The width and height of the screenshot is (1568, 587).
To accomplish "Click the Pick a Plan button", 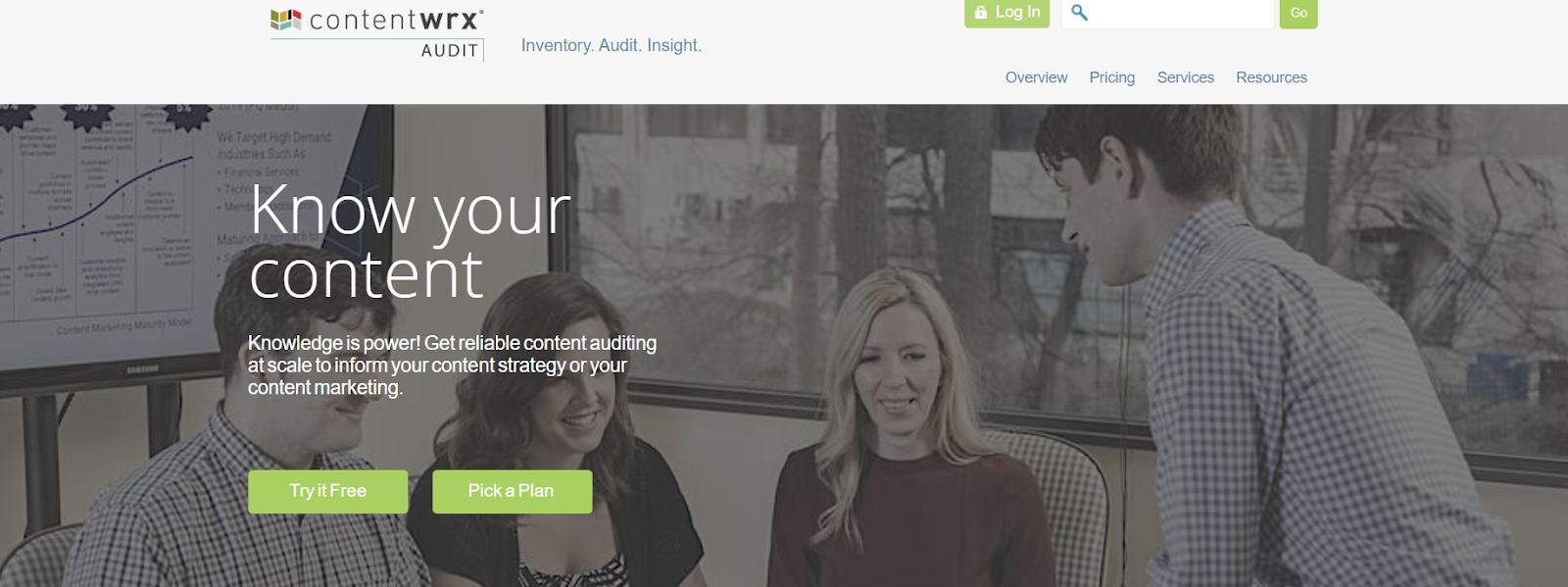I will 512,491.
